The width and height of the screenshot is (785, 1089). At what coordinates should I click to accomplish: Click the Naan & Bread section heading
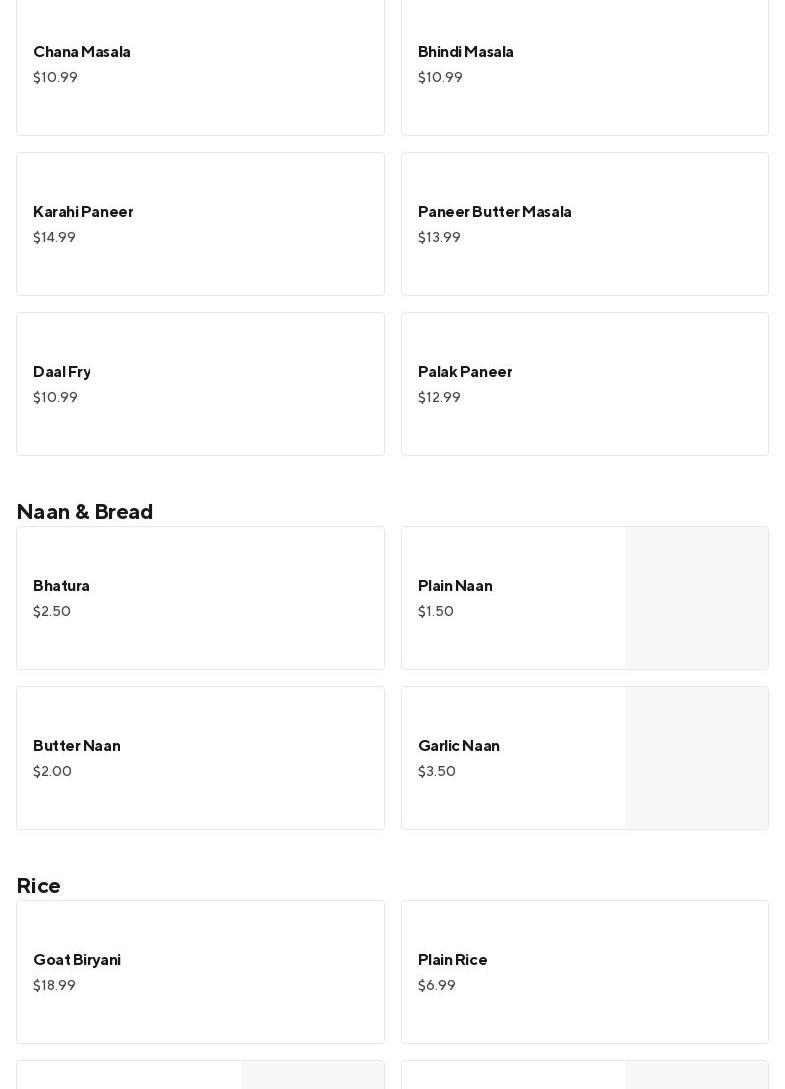(85, 512)
